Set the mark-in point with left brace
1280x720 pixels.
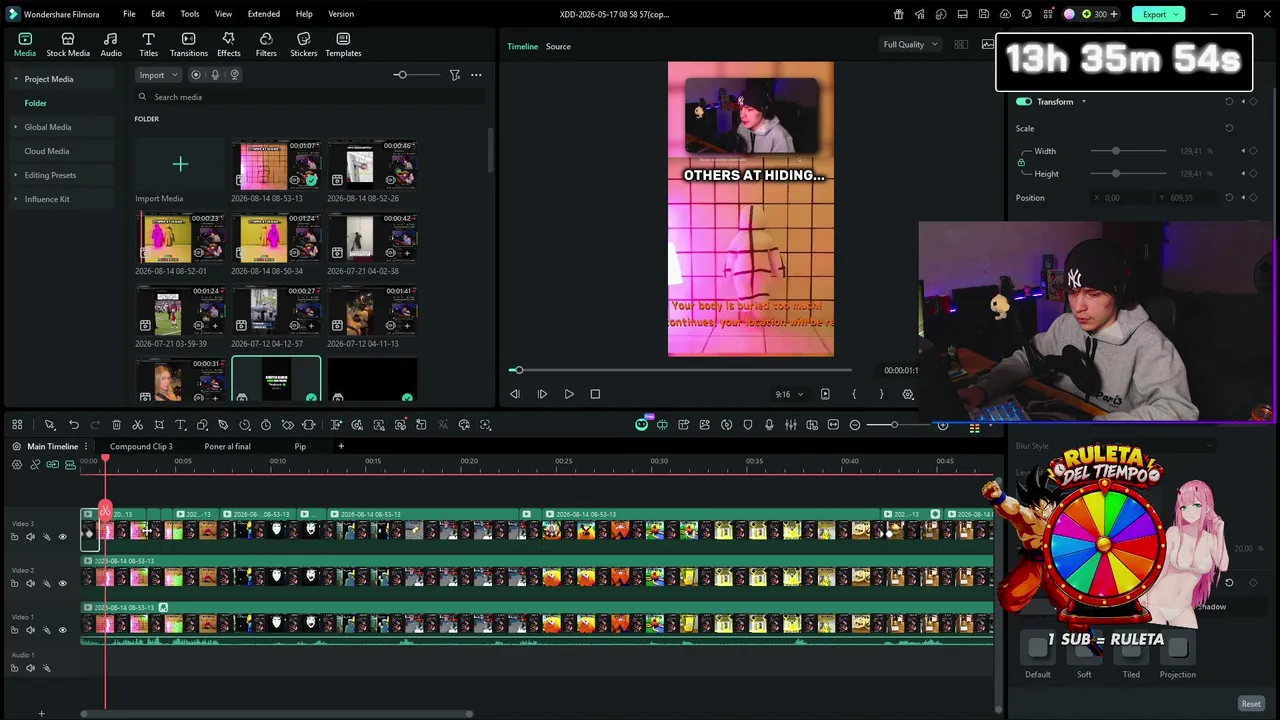pyautogui.click(x=854, y=394)
